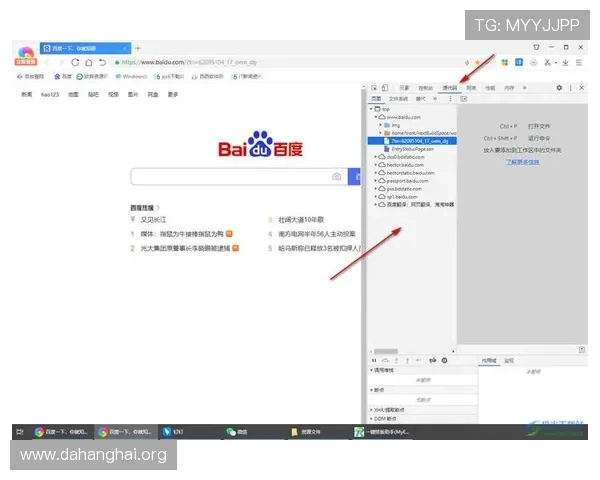Screen dimensions: 600x480
Task: Select the Sources tab in DevTools
Action: (450, 88)
